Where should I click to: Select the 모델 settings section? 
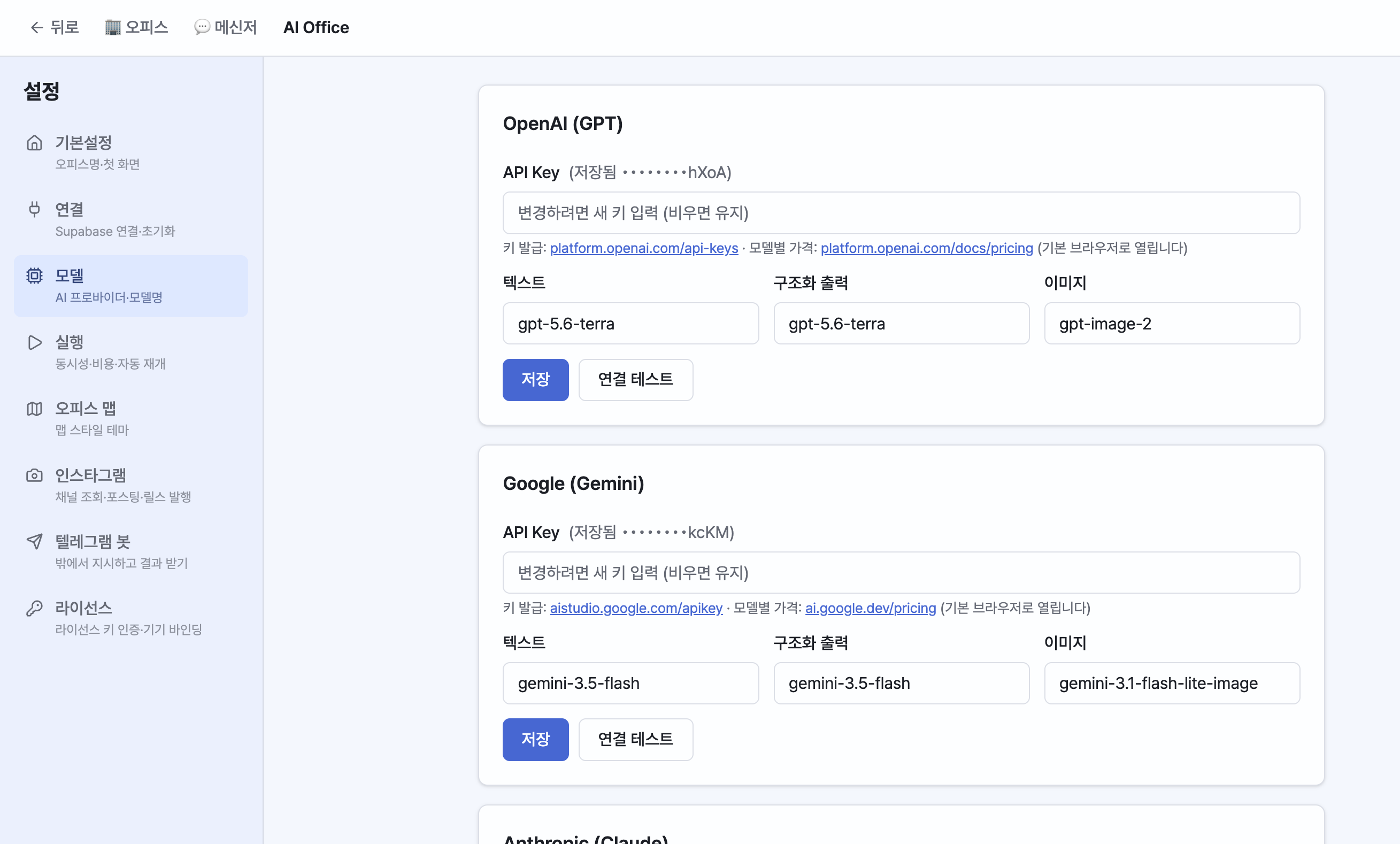coord(131,286)
